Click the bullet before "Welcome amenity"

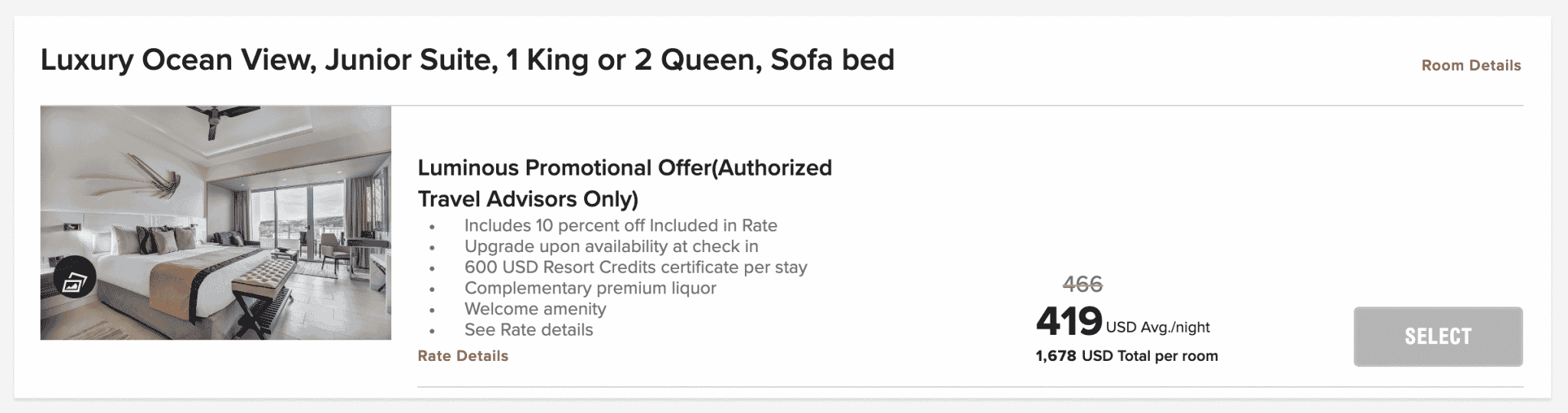click(433, 310)
